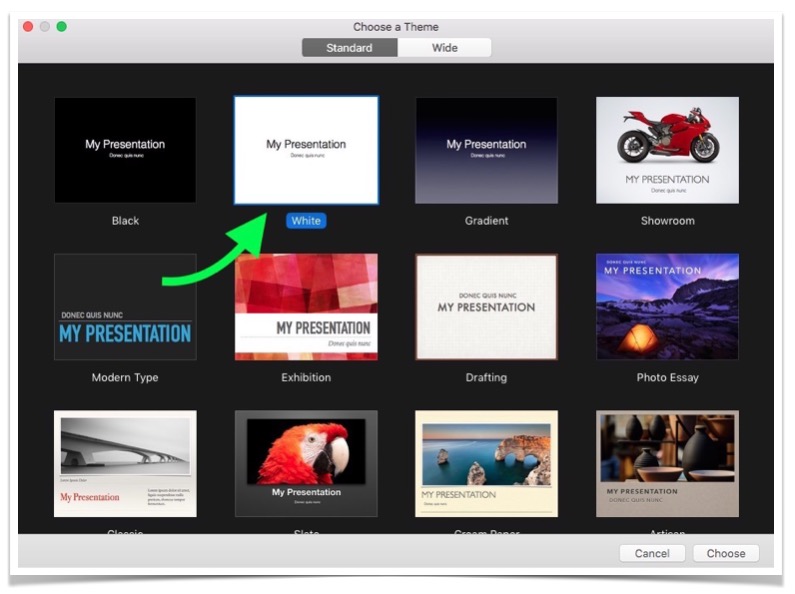The width and height of the screenshot is (795, 594).
Task: Pick the Gradient theme thumbnail
Action: [487, 151]
